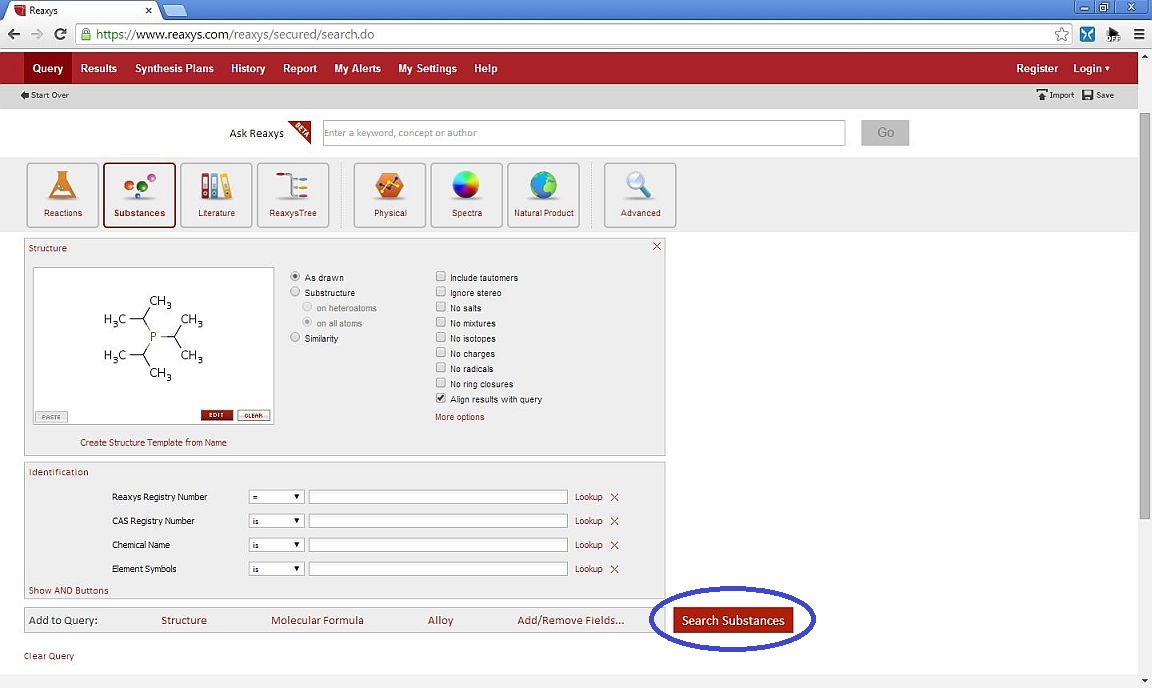This screenshot has height=688, width=1152.
Task: Remove the CAS Registry Number field
Action: (x=615, y=521)
